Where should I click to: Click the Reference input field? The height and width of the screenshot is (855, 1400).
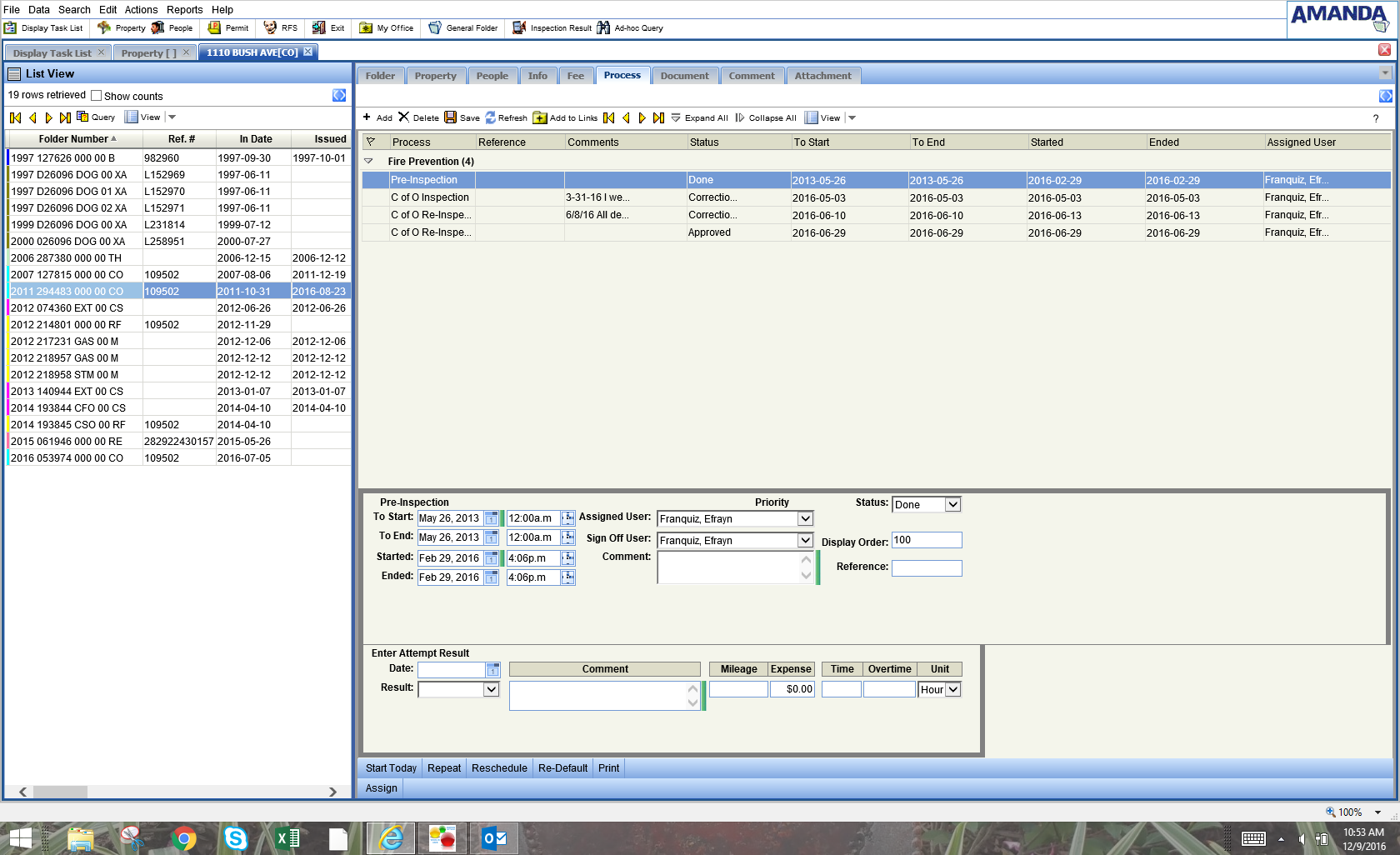[926, 567]
